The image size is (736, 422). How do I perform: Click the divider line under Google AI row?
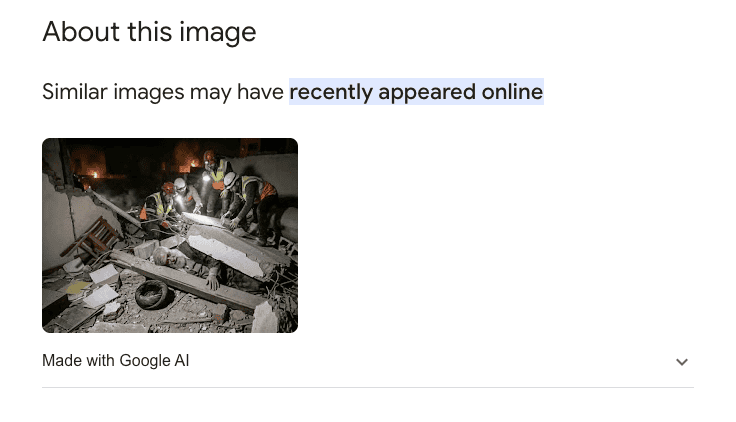tap(368, 388)
